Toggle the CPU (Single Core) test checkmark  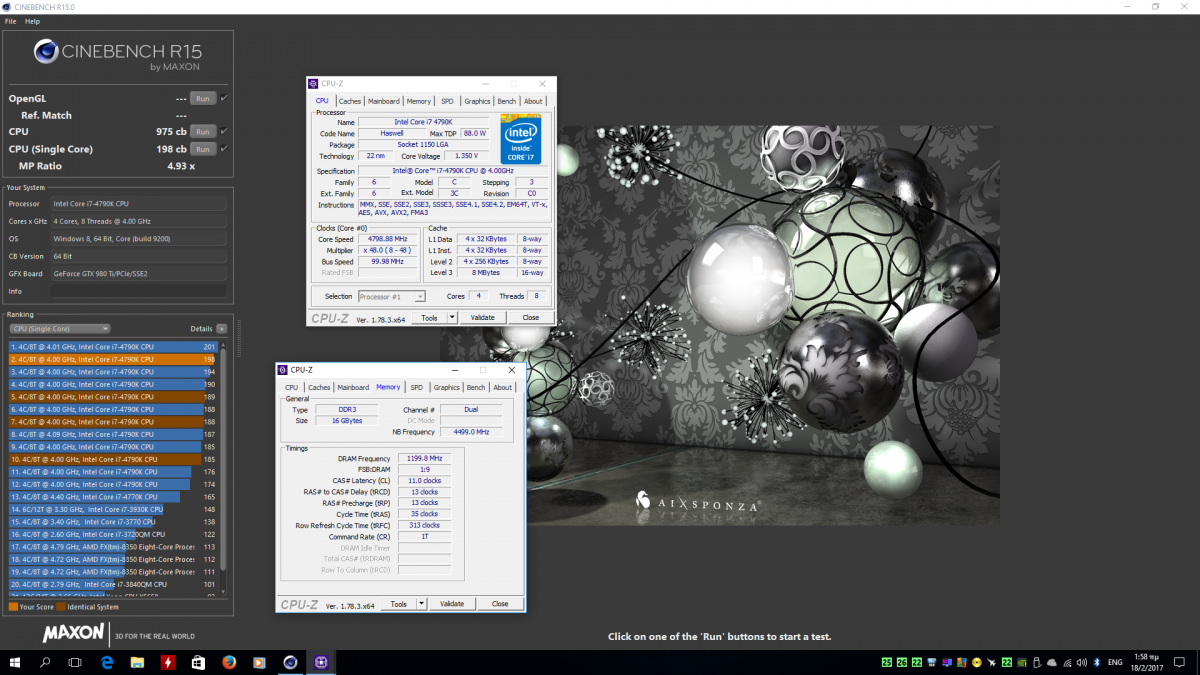click(x=224, y=148)
